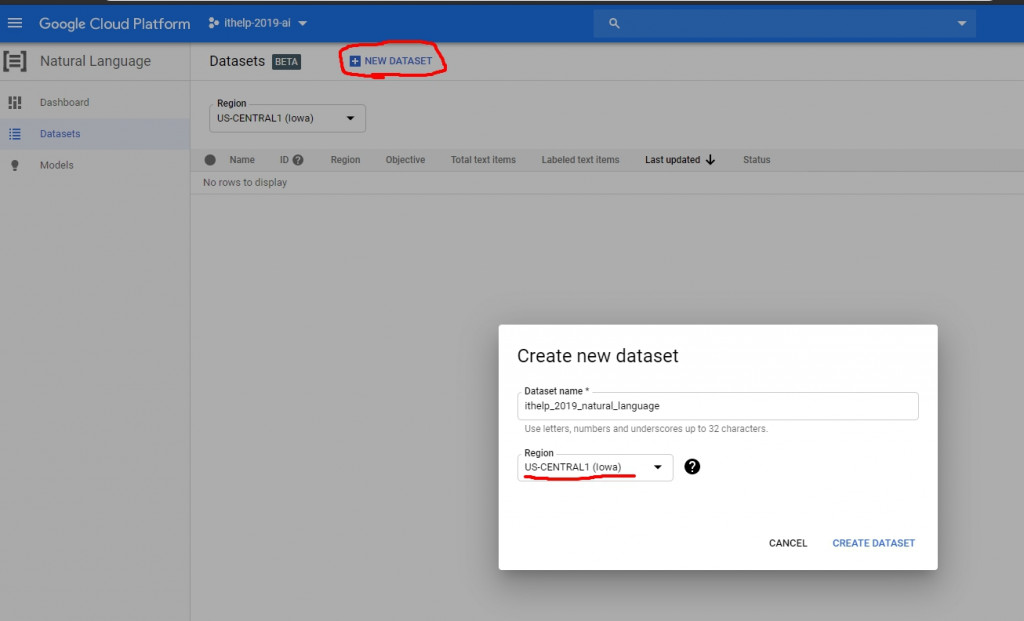Screen dimensions: 1024x621
Task: Click the Last updated column header
Action: tap(673, 159)
